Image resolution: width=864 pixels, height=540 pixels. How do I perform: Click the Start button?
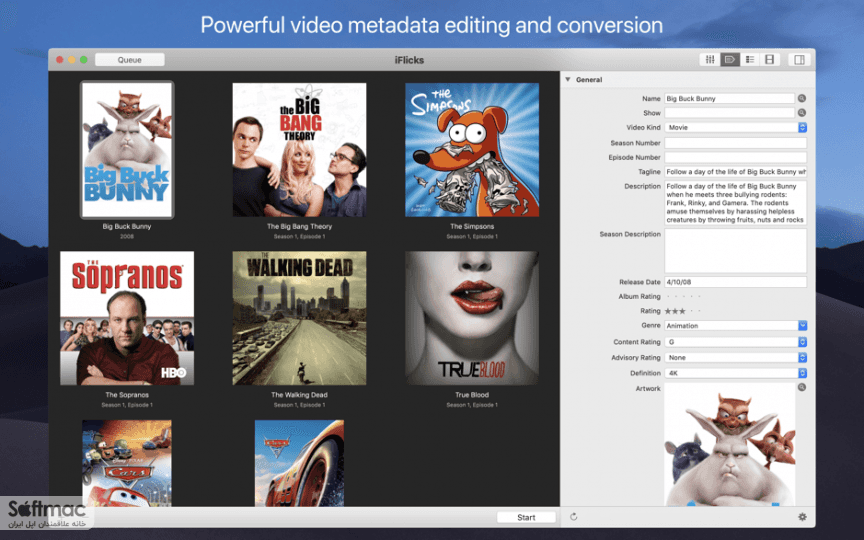pos(526,517)
